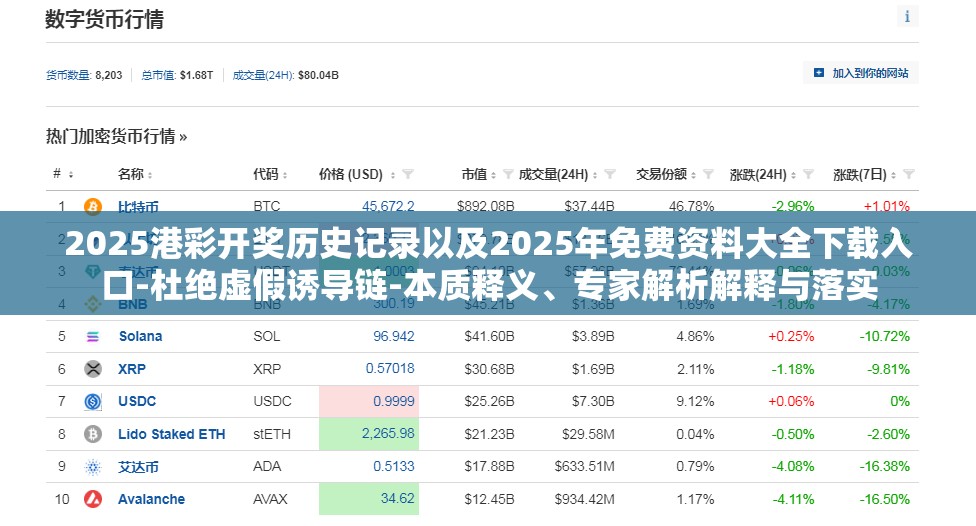Click the Avalanche price 34.62
Screen dimensions: 976x526
coord(397,499)
